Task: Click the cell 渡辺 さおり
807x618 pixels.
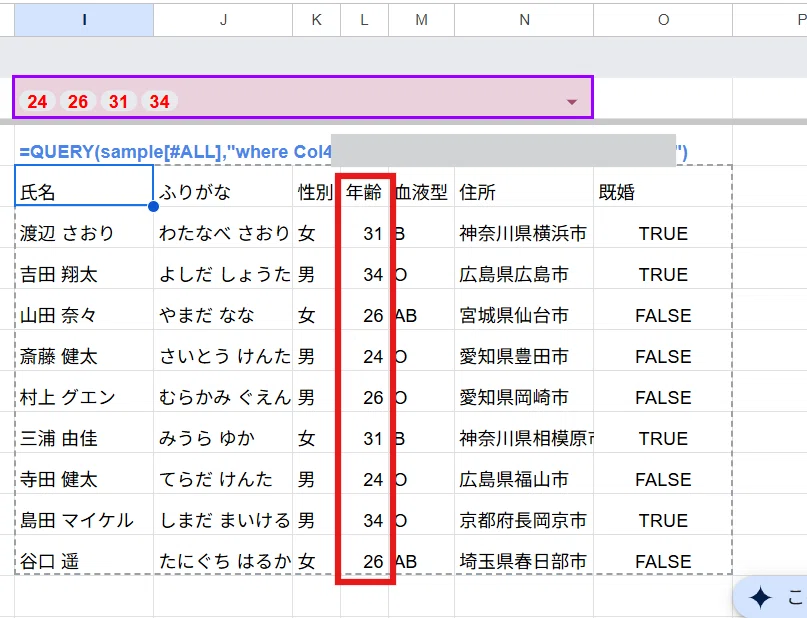Action: pos(84,227)
